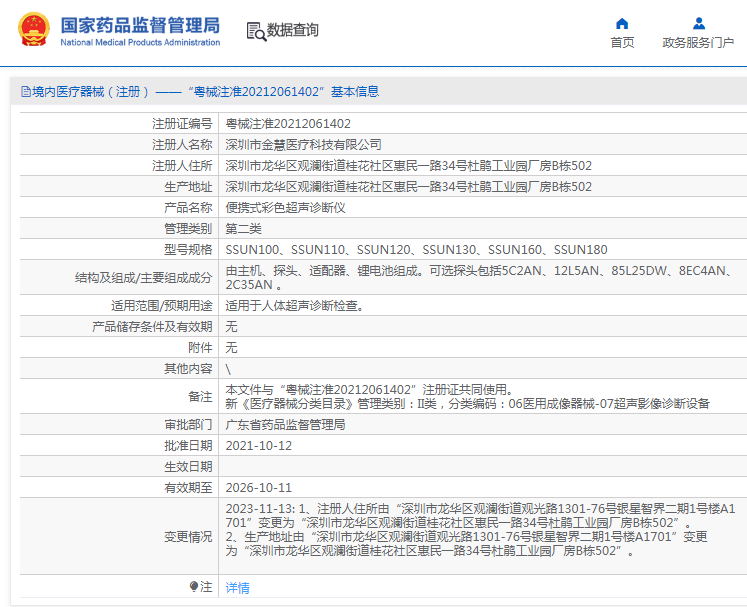Open the 政务服务门户 user icon
747x607 pixels.
coord(698,23)
